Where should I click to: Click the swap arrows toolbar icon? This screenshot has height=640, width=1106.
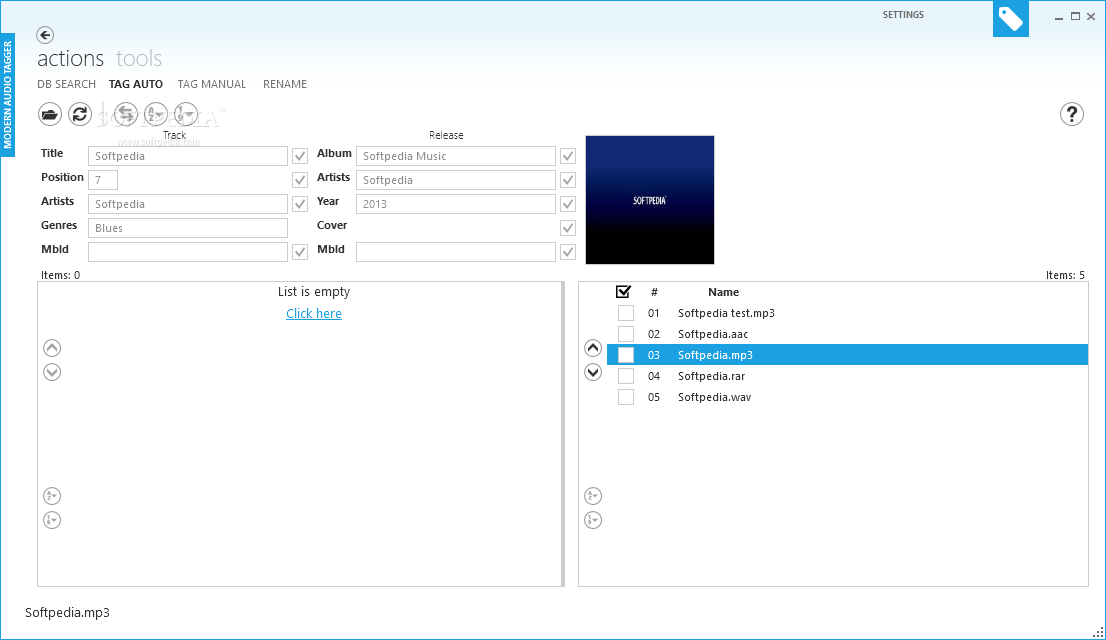click(x=126, y=114)
